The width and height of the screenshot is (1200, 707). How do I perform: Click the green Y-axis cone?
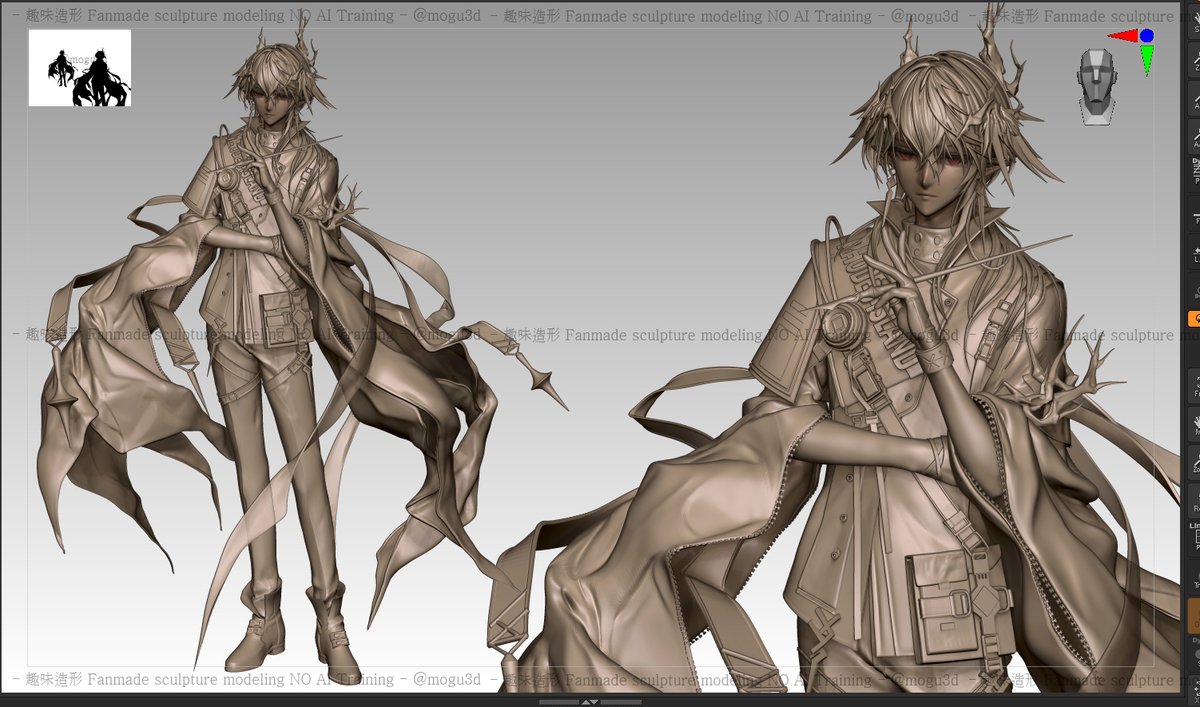tap(1146, 59)
